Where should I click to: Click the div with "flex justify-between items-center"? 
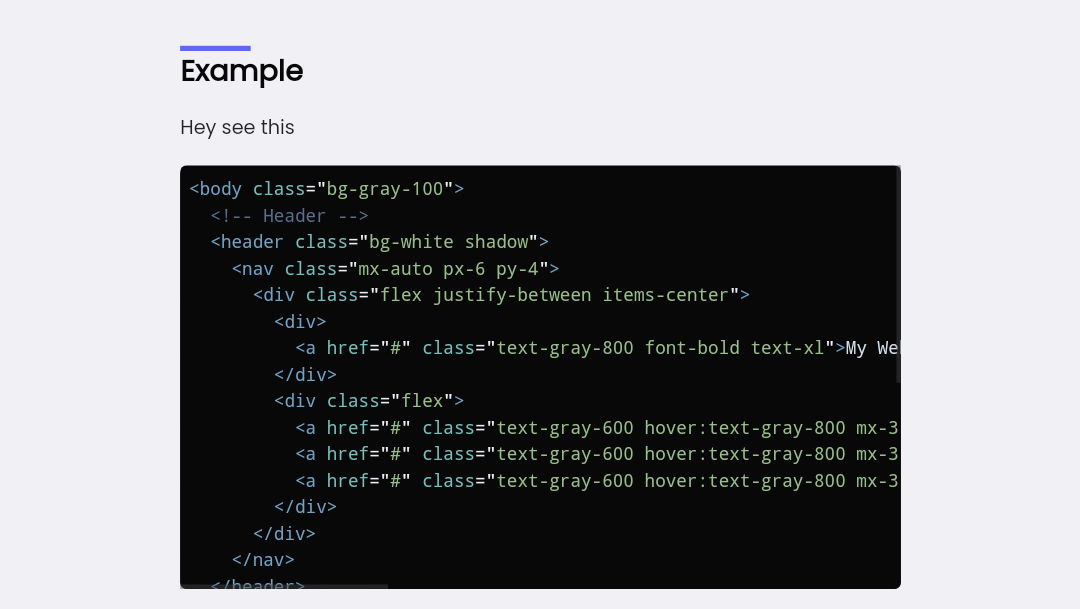(x=501, y=295)
